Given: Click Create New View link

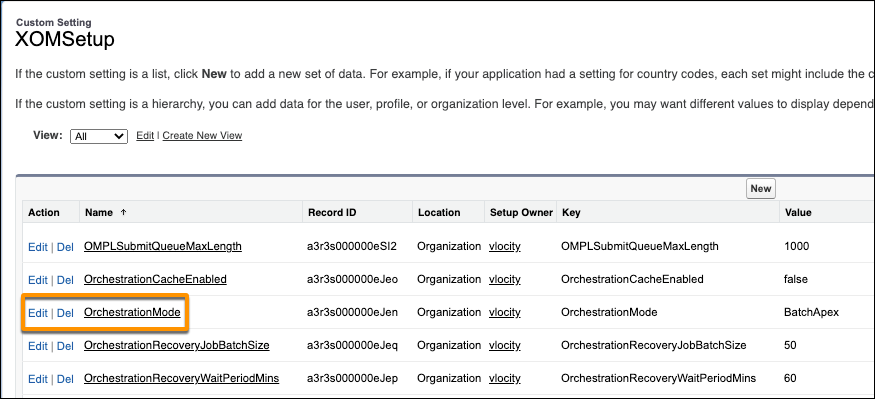Looking at the screenshot, I should (x=203, y=136).
